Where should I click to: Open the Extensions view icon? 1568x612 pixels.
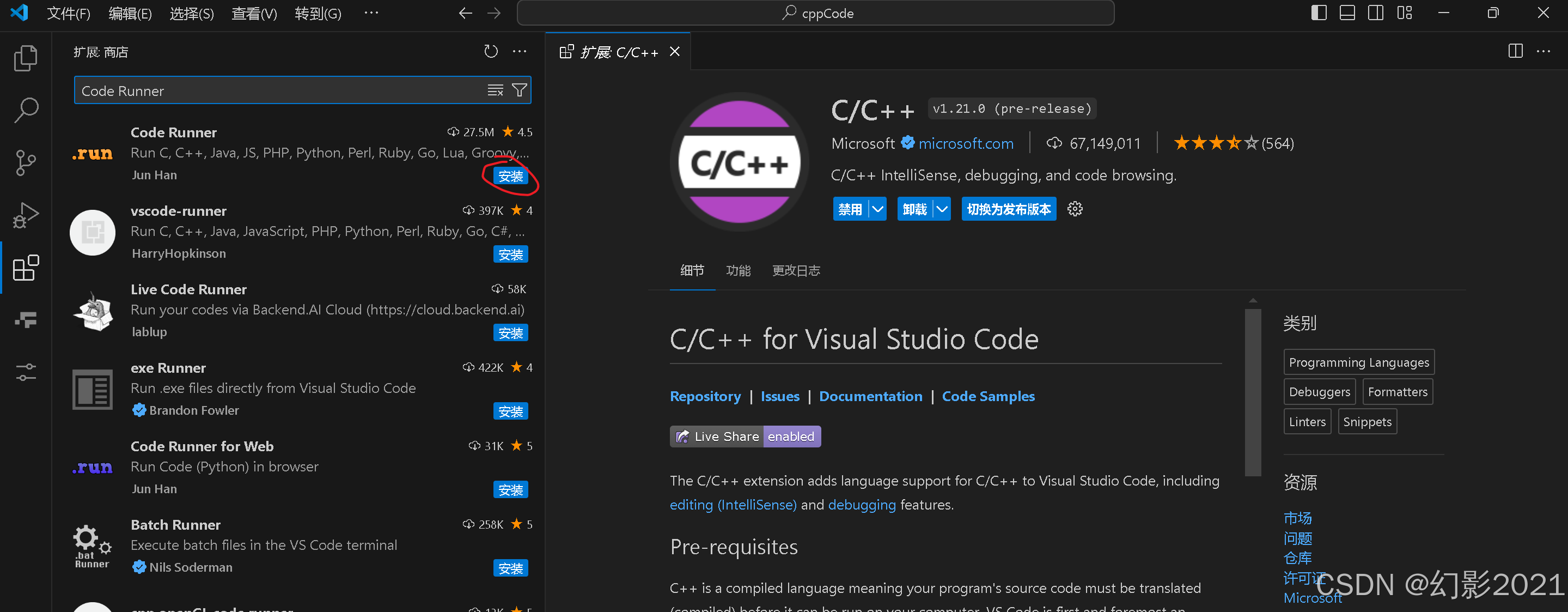pos(26,268)
